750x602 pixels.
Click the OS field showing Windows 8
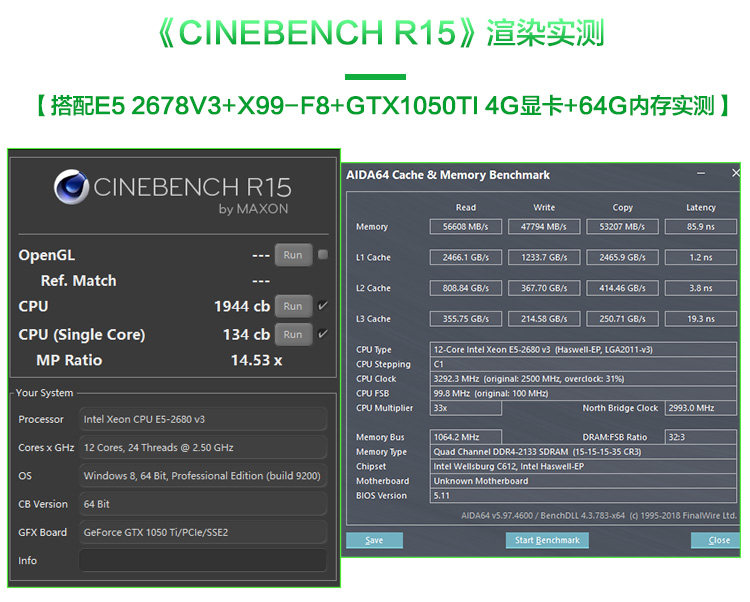pyautogui.click(x=203, y=476)
